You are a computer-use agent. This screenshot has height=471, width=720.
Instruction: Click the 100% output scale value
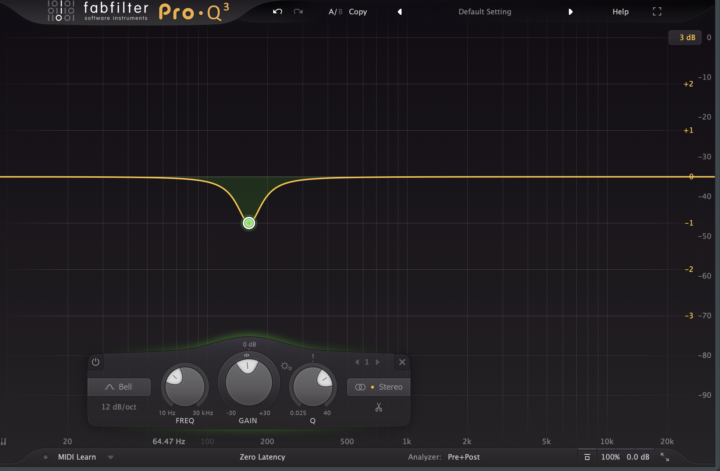[610, 457]
